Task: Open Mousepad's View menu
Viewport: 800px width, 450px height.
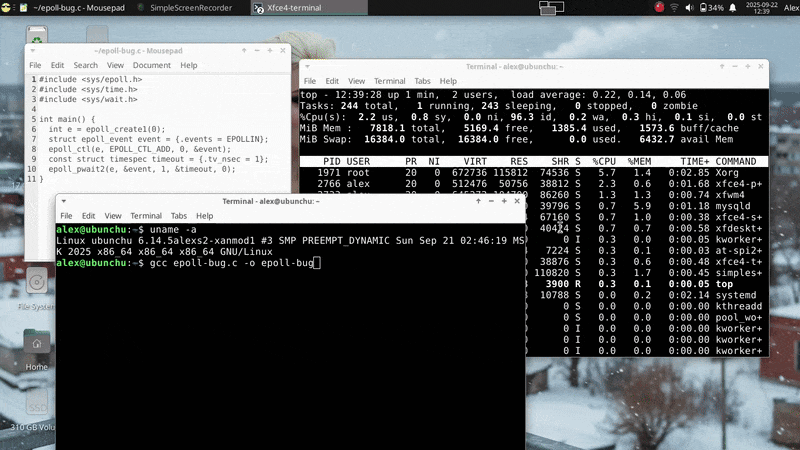Action: 115,65
